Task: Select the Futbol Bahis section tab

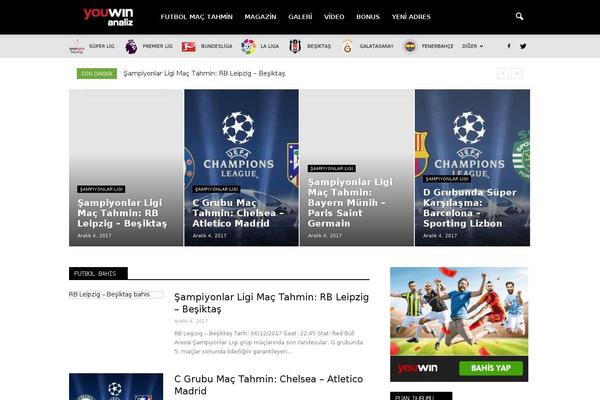Action: pyautogui.click(x=98, y=273)
